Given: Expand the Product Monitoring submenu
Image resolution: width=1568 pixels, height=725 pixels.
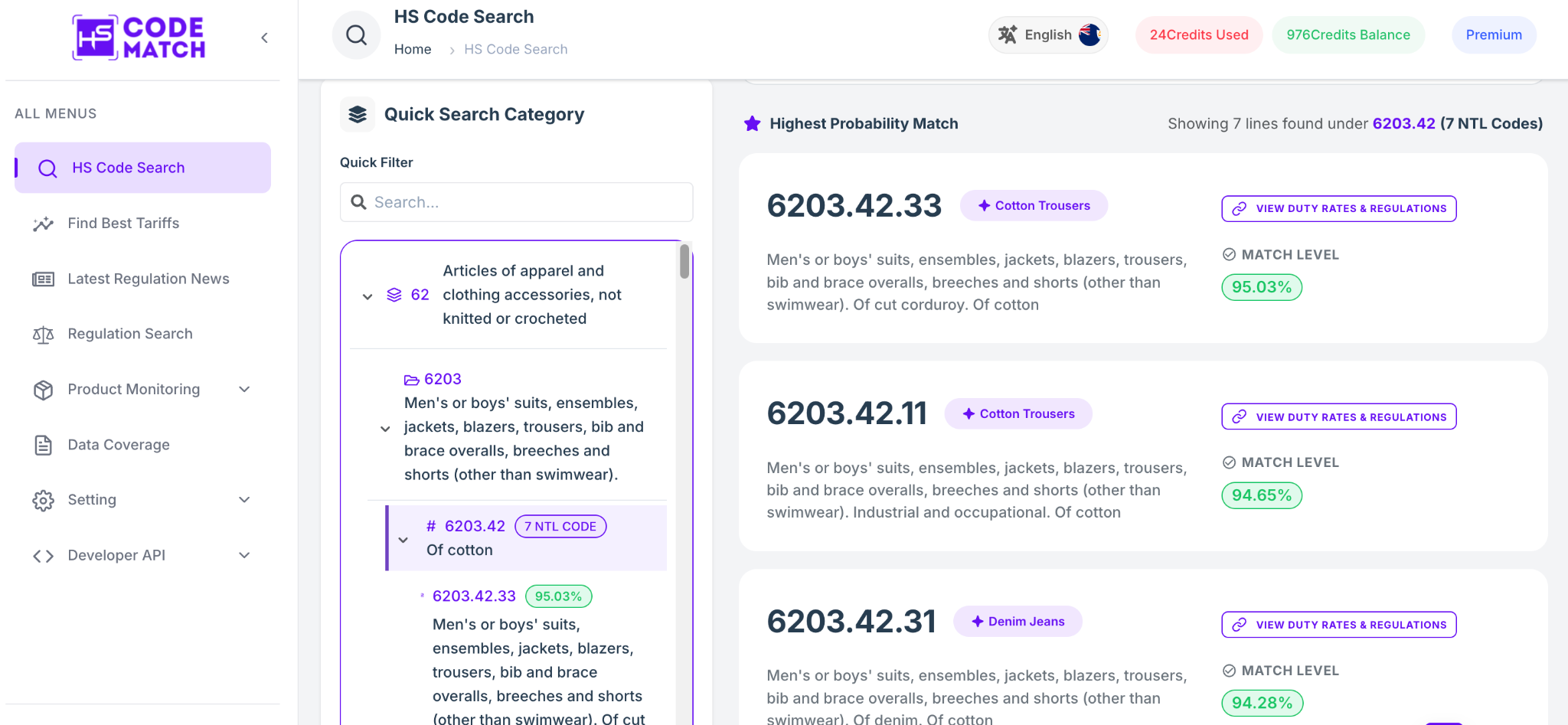Looking at the screenshot, I should [244, 389].
